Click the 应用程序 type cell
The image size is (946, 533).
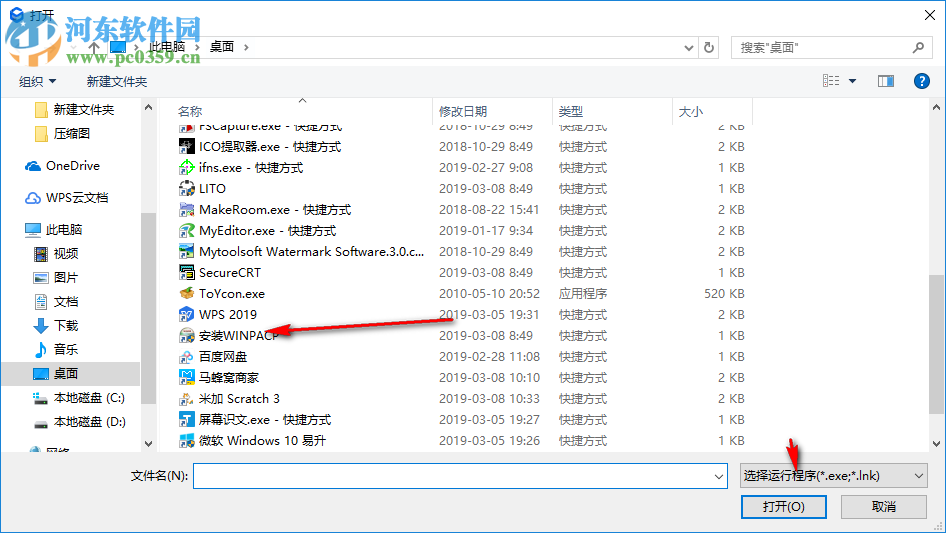[x=583, y=294]
